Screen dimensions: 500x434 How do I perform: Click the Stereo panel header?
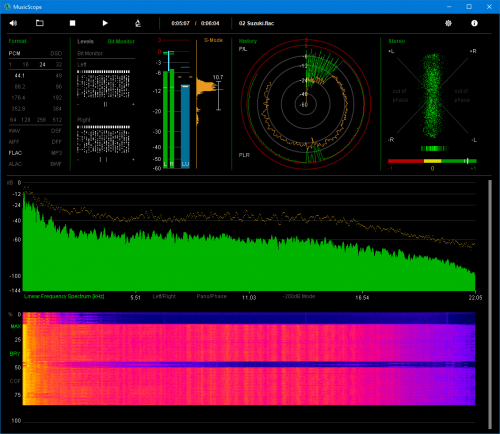tap(397, 41)
